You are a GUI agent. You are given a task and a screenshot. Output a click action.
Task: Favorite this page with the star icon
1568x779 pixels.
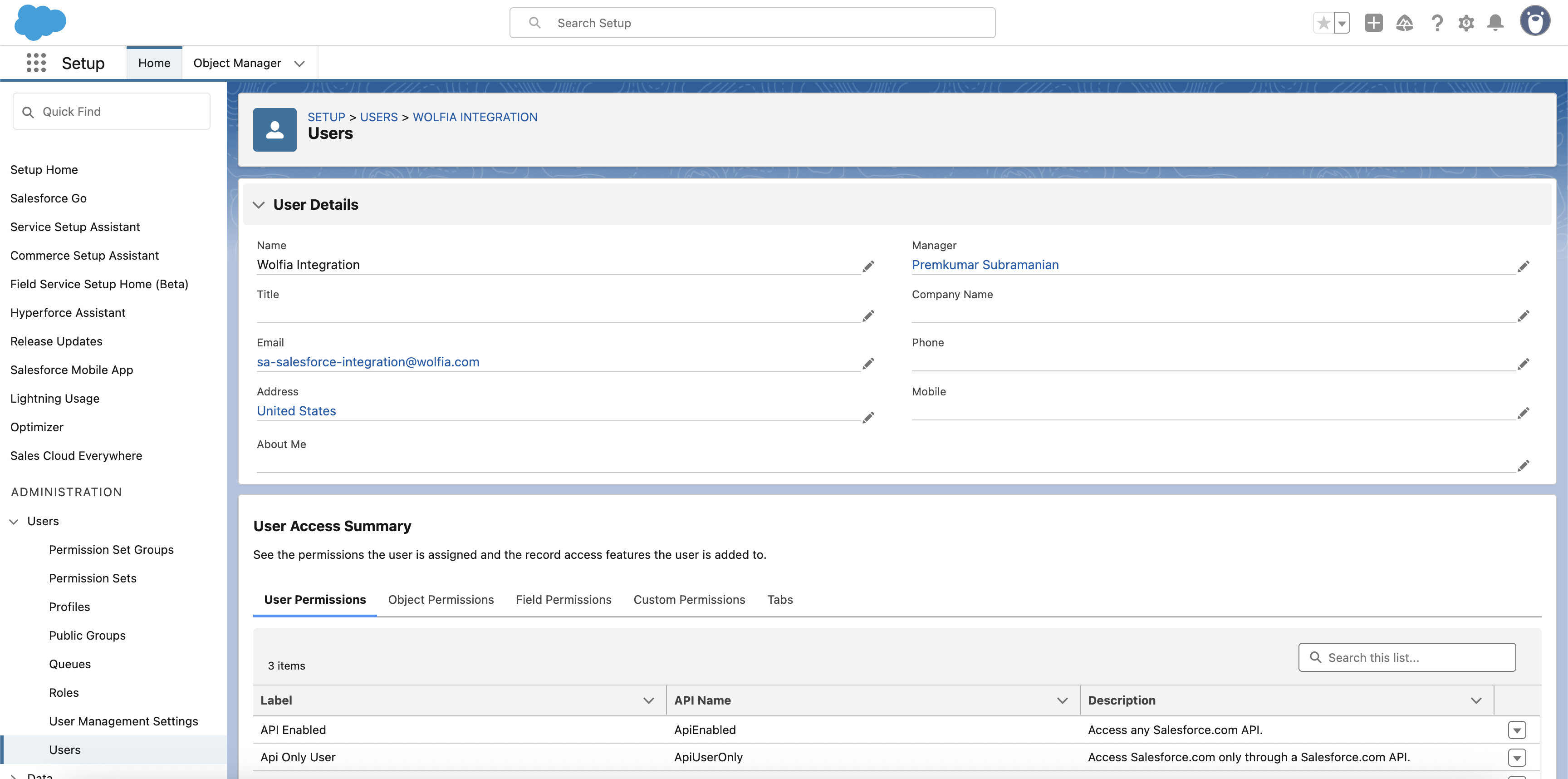coord(1323,23)
